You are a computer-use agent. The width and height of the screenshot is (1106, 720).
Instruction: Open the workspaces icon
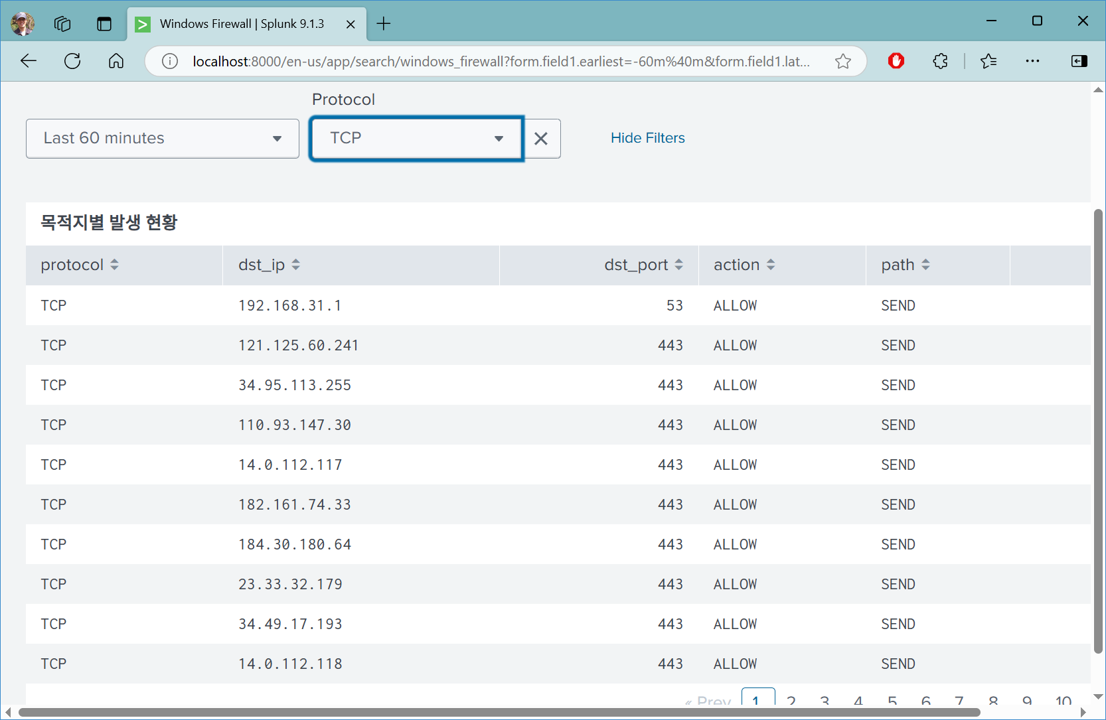(x=62, y=24)
